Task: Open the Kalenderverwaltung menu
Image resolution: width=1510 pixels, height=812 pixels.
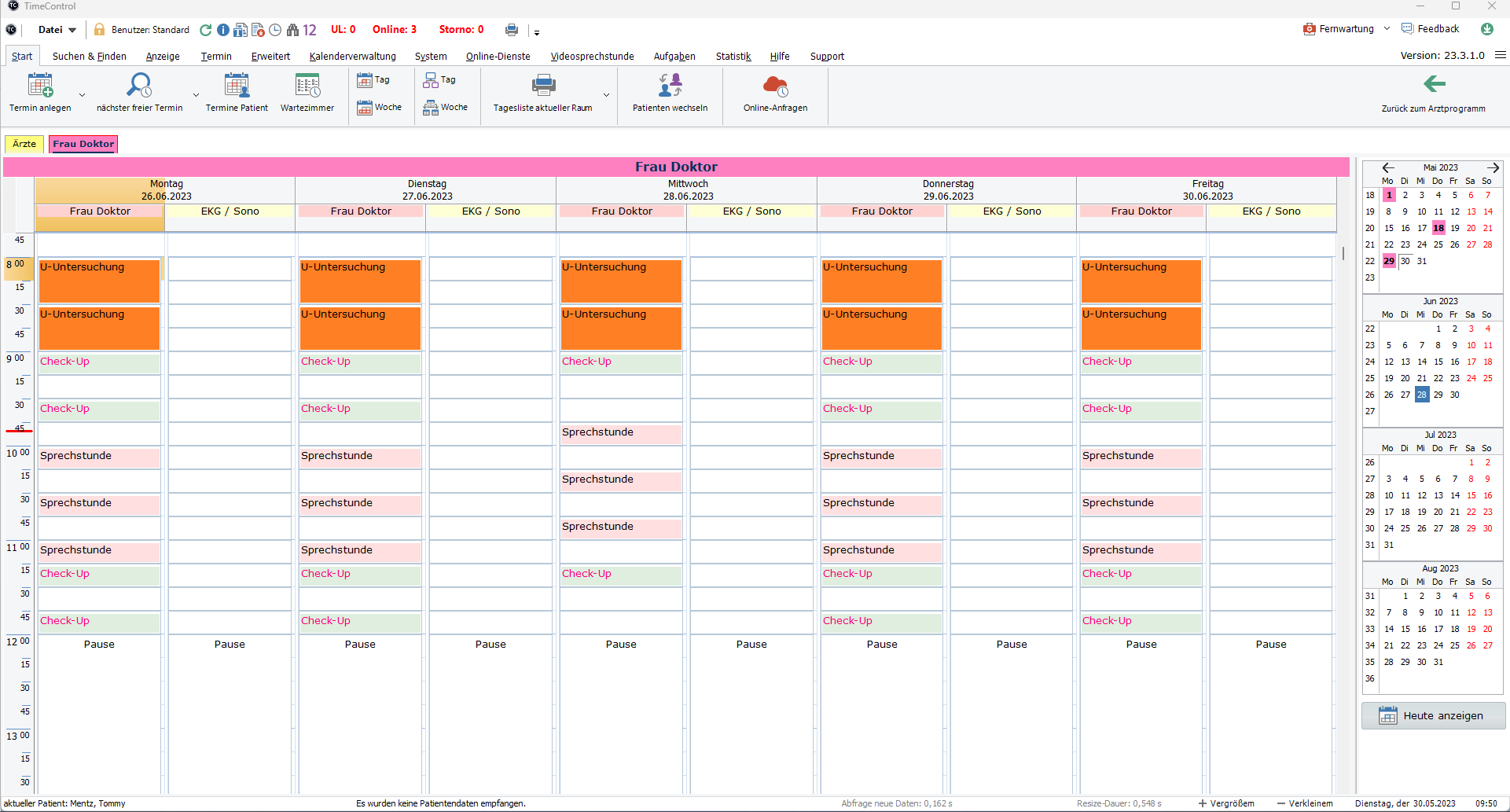Action: (352, 57)
